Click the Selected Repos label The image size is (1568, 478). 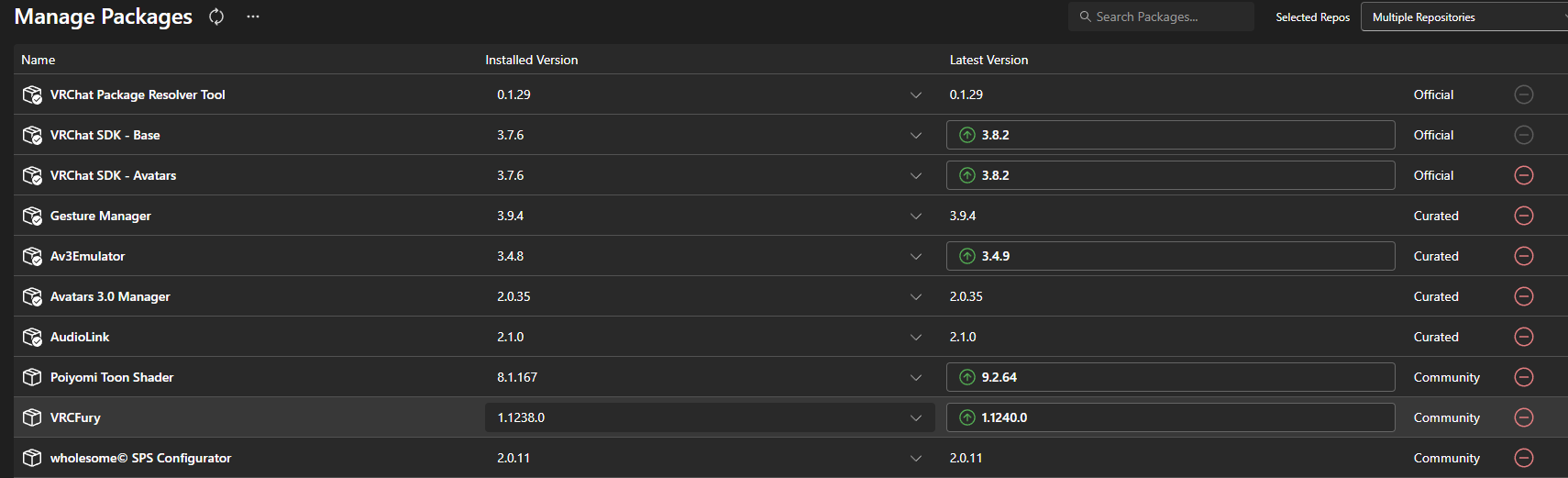(x=1313, y=17)
